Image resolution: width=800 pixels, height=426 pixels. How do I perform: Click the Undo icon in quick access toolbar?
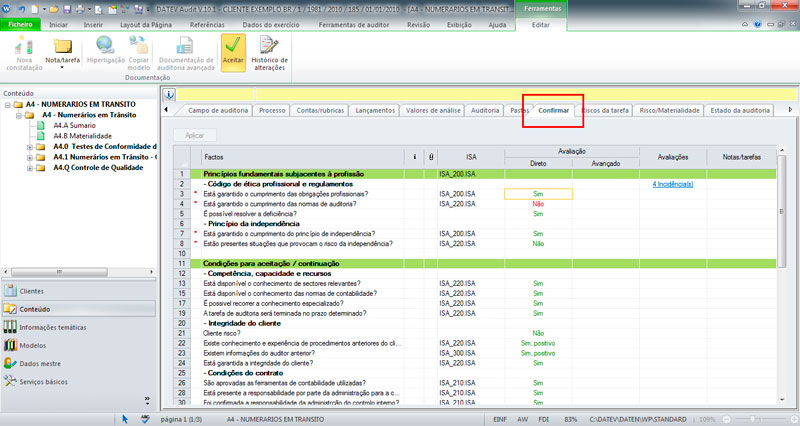tap(21, 9)
